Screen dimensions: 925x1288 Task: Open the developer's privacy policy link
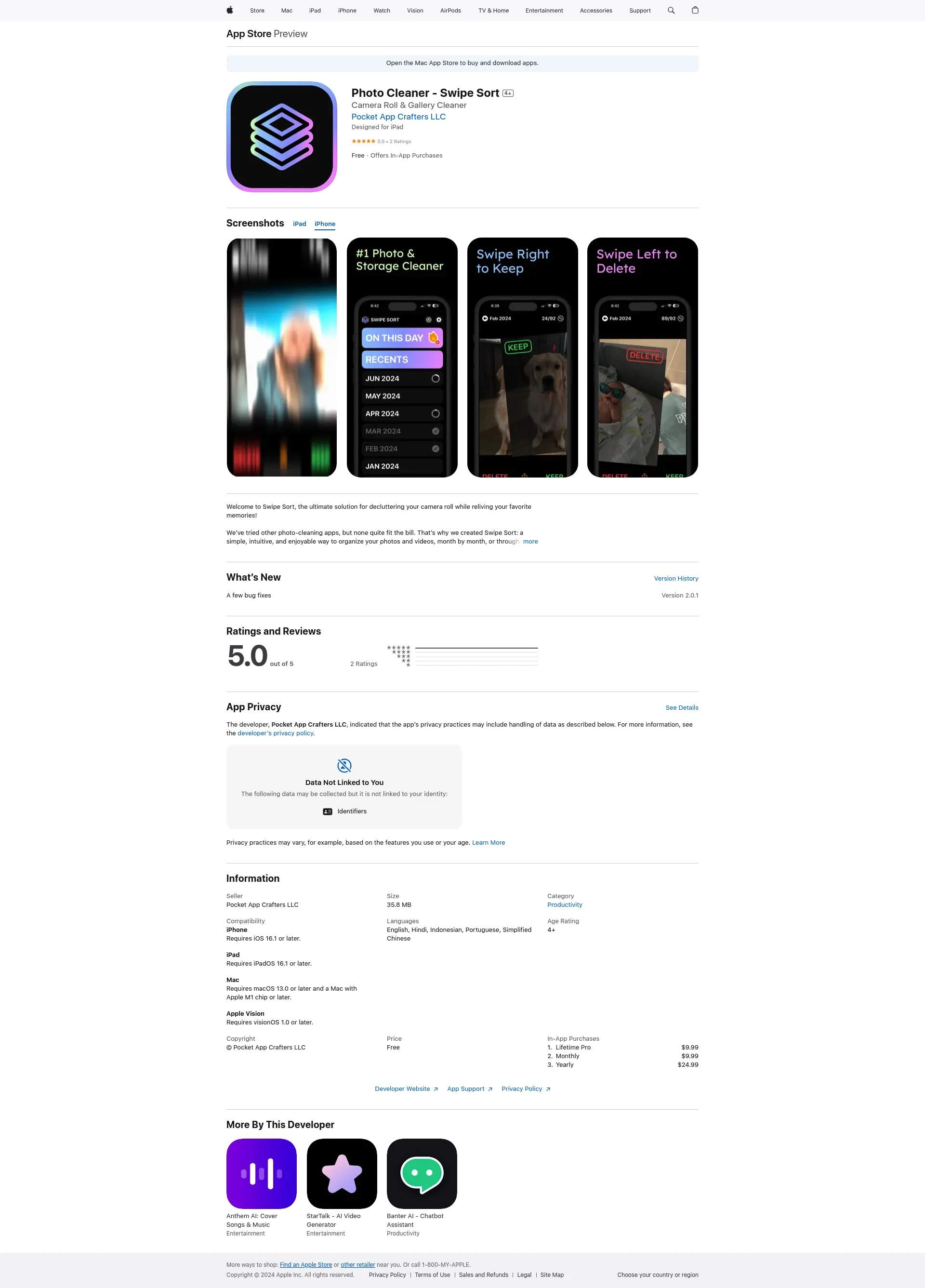point(275,733)
